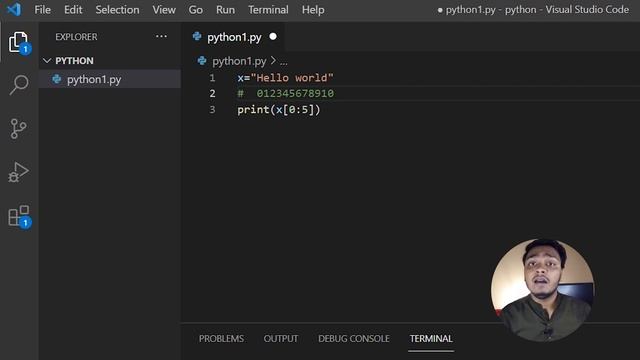Open the Extensions view
Image resolution: width=640 pixels, height=360 pixels.
[x=19, y=216]
